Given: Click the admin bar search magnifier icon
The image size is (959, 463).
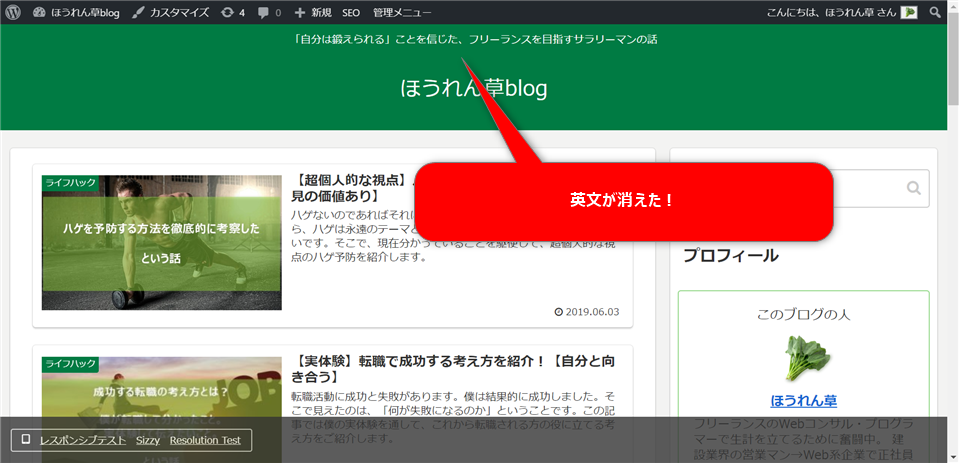Looking at the screenshot, I should click(x=935, y=12).
